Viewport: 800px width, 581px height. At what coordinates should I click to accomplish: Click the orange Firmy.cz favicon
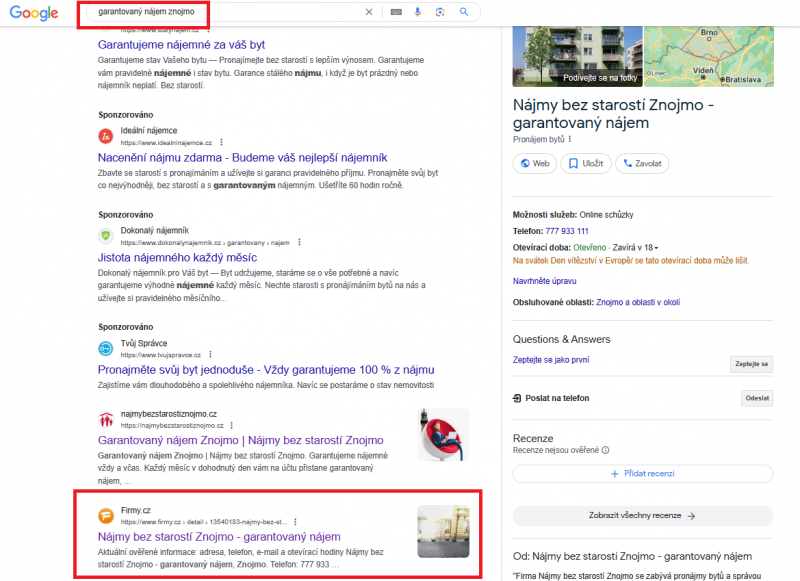pyautogui.click(x=106, y=516)
